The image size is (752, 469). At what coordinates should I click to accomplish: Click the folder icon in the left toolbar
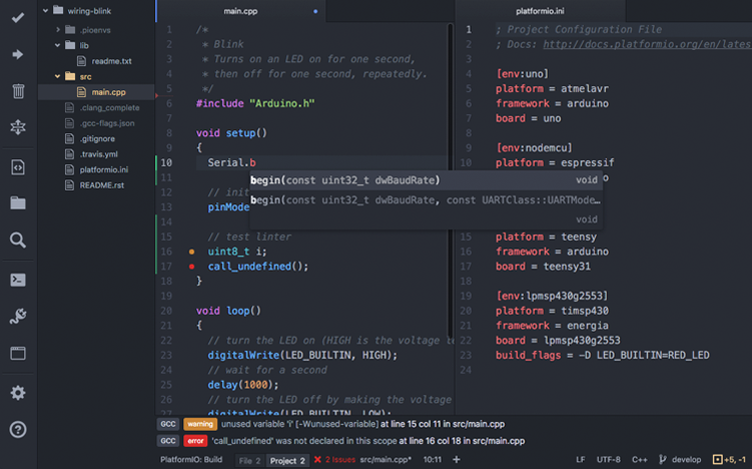pos(17,203)
